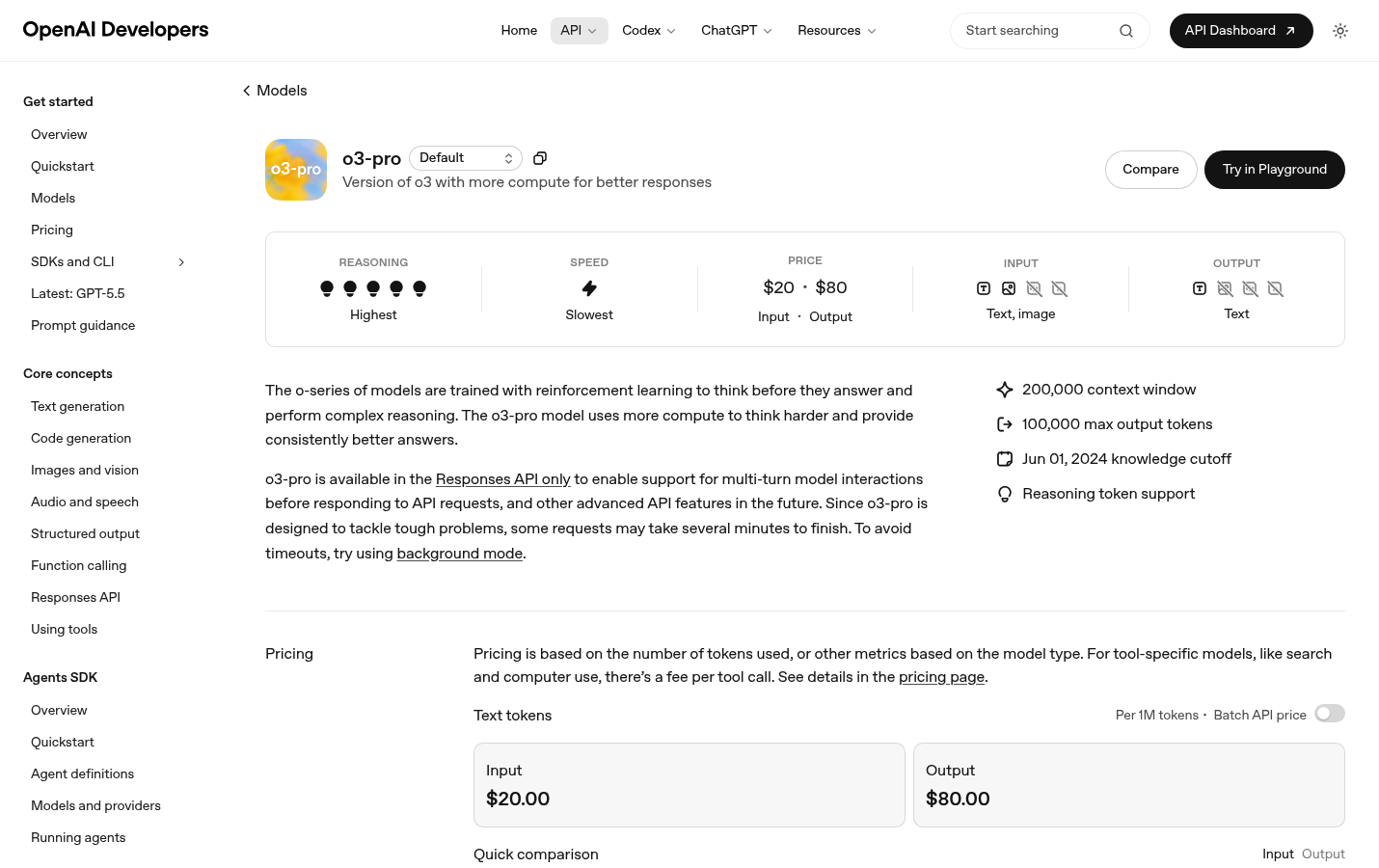
Task: Click the reasoning level bulbs indicator
Action: click(373, 288)
